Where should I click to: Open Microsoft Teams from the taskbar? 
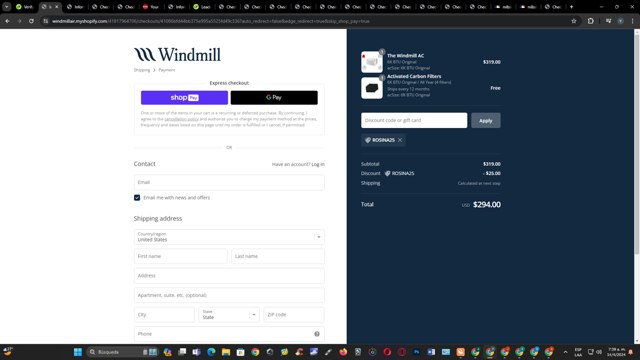tap(196, 352)
